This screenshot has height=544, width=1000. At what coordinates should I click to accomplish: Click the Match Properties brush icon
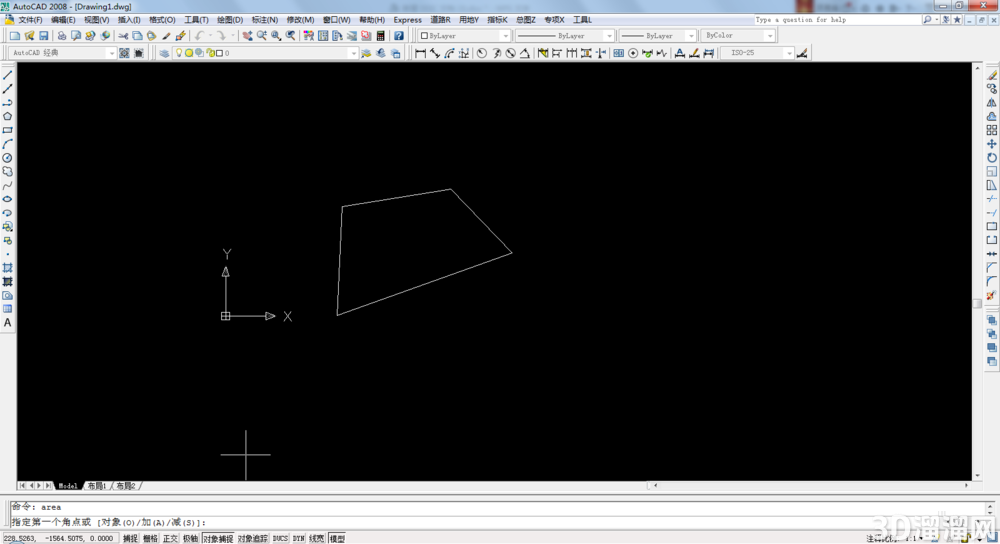coord(166,36)
